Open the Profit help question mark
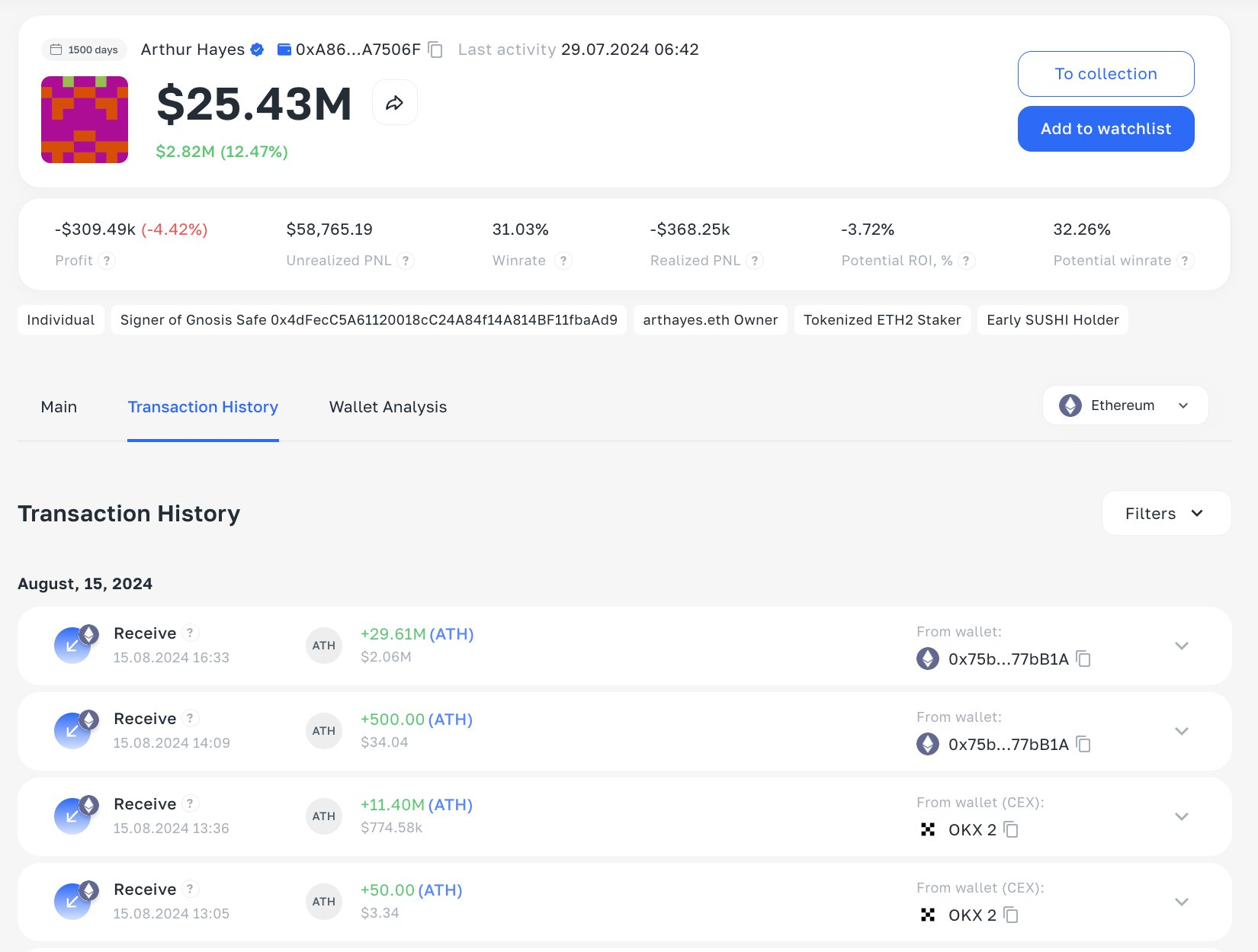Image resolution: width=1258 pixels, height=952 pixels. point(107,261)
